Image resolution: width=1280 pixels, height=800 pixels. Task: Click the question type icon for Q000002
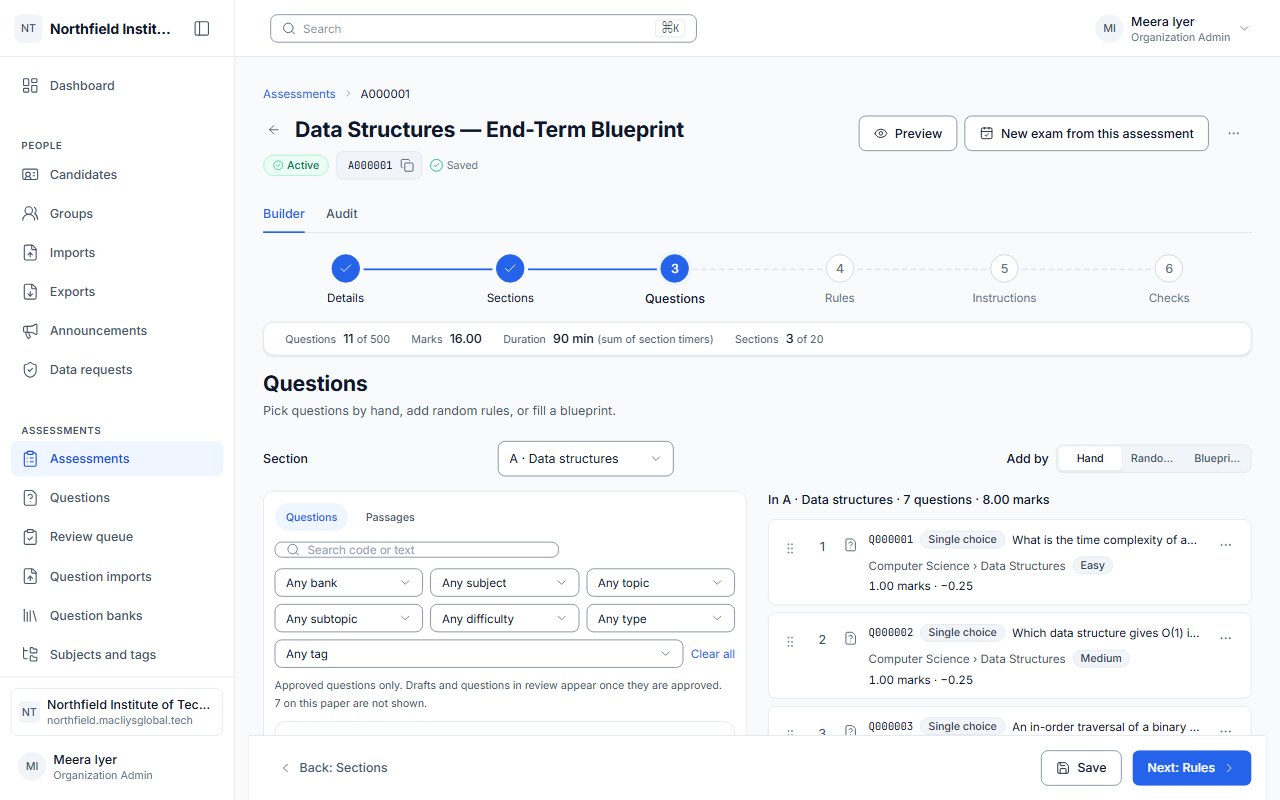pyautogui.click(x=851, y=638)
